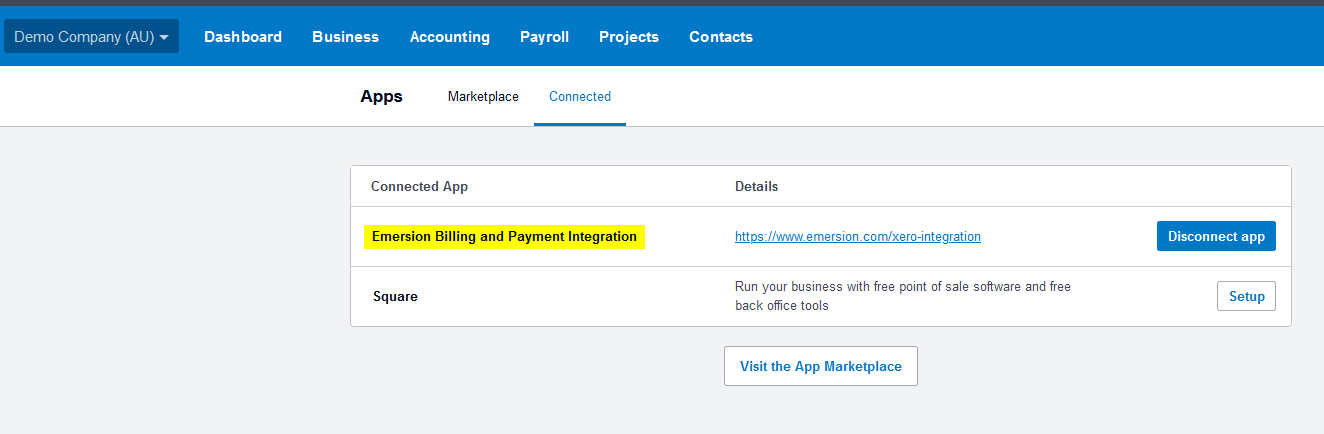Click Setup for the Square app
Viewport: 1324px width, 434px height.
click(1246, 297)
